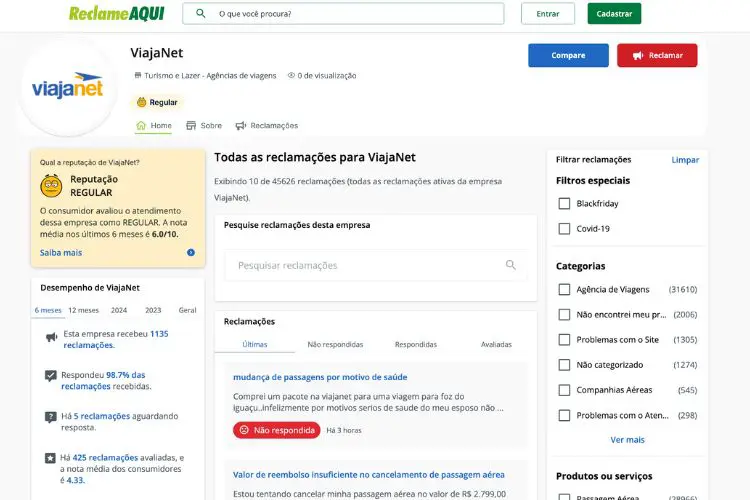Focus the O que você procura? search field

coord(343,14)
